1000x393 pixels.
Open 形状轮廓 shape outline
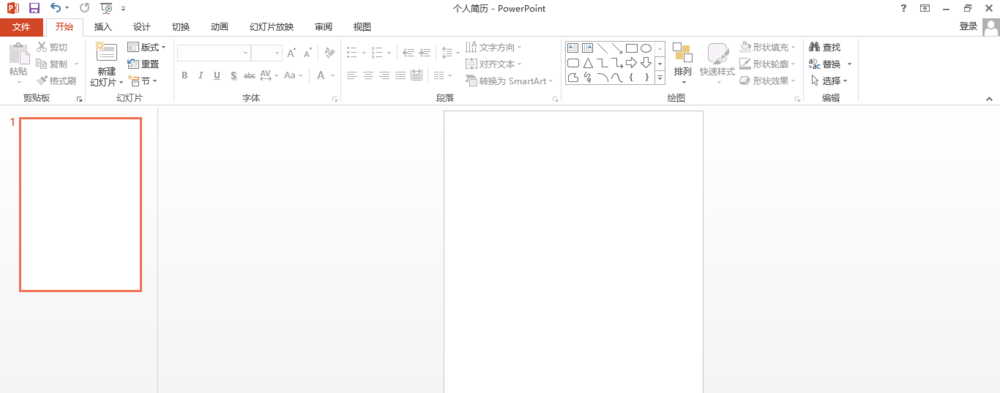[x=768, y=64]
